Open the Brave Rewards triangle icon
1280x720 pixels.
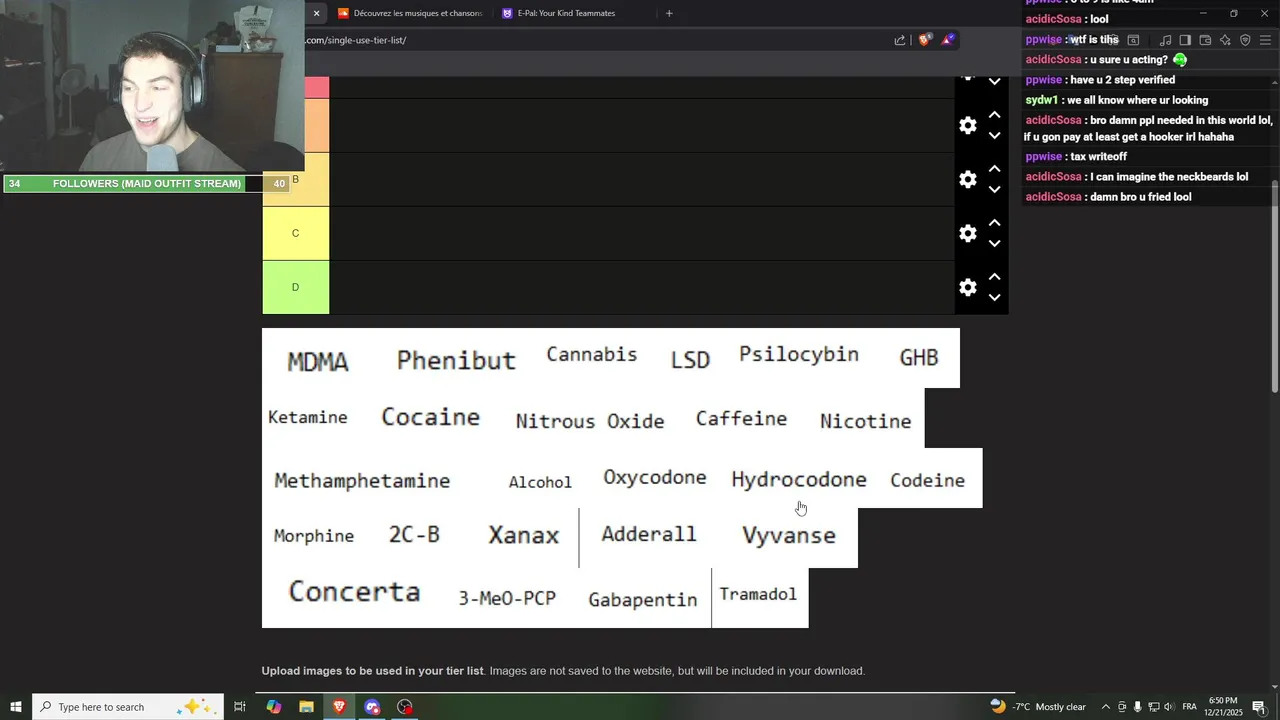pos(948,40)
